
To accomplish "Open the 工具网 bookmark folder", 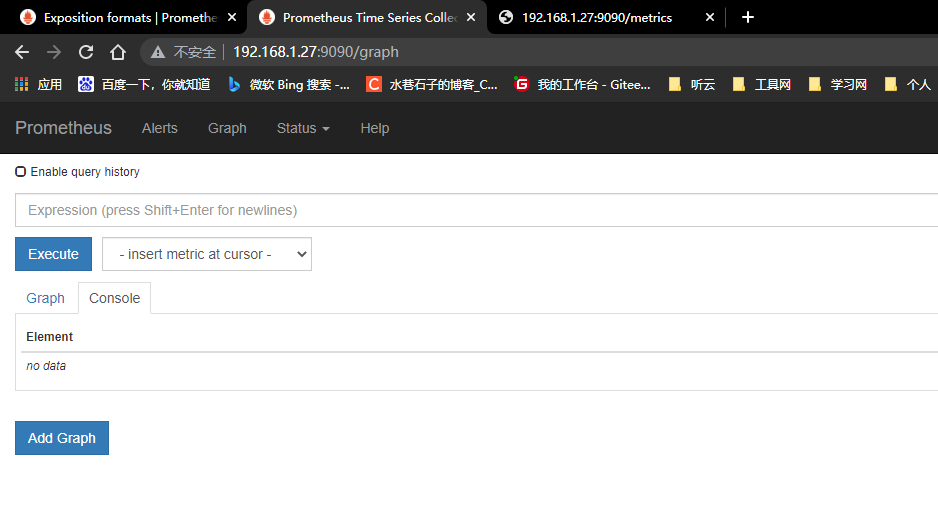I will tap(762, 84).
